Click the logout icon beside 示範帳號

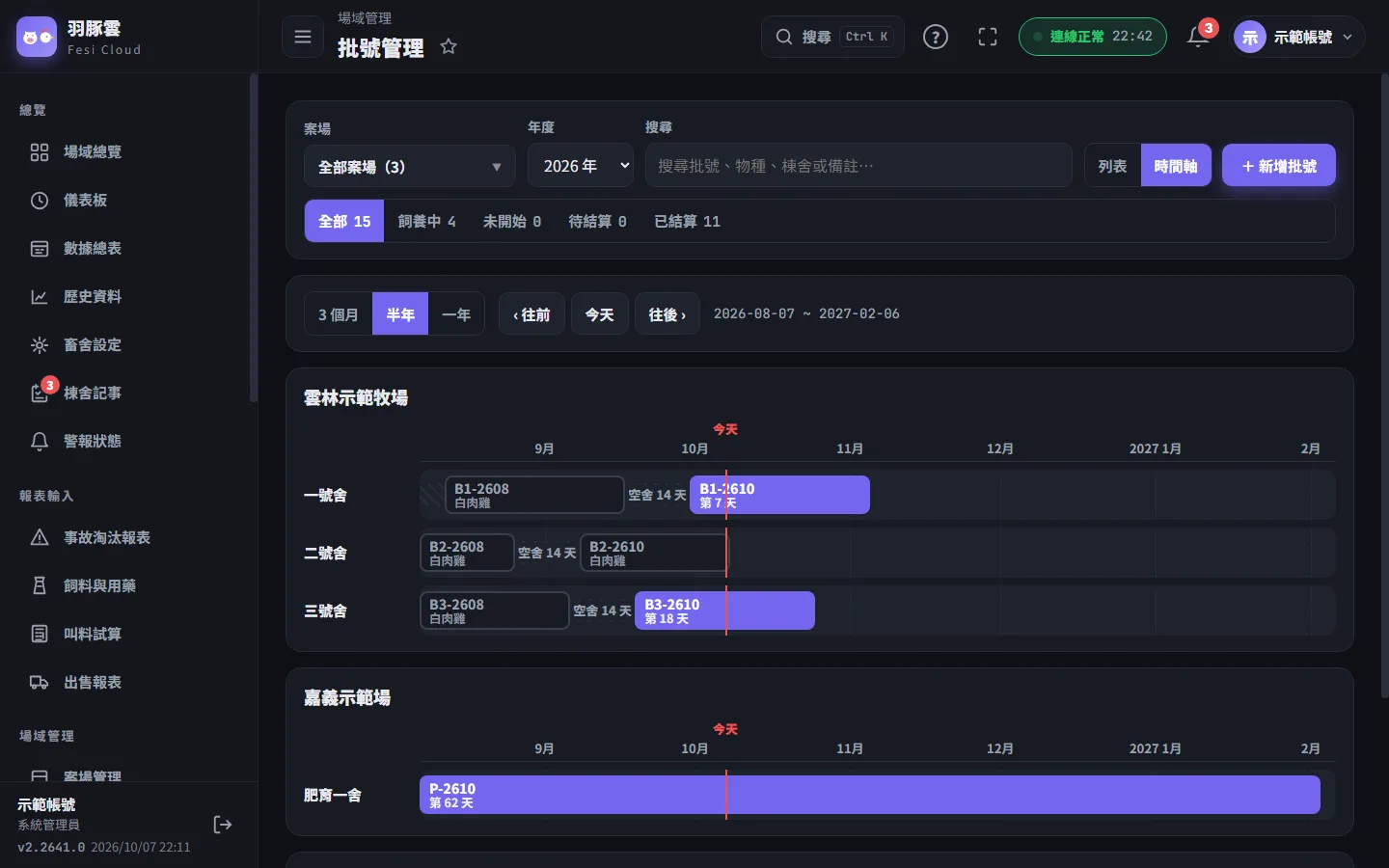point(223,825)
